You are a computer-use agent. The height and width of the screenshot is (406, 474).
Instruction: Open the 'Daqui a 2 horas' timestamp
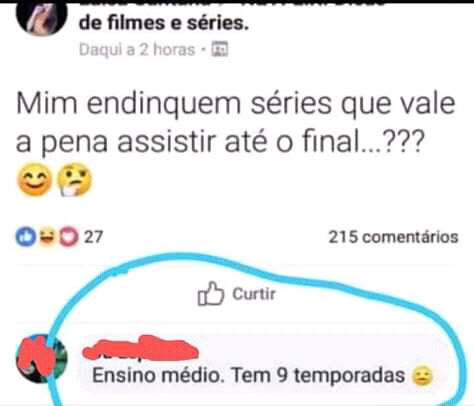point(137,50)
